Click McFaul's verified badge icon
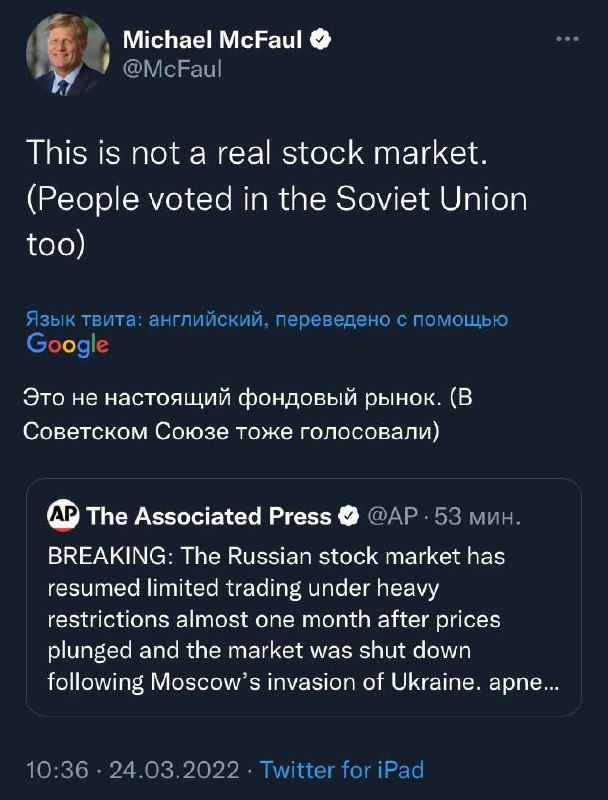This screenshot has width=608, height=800. pos(321,40)
